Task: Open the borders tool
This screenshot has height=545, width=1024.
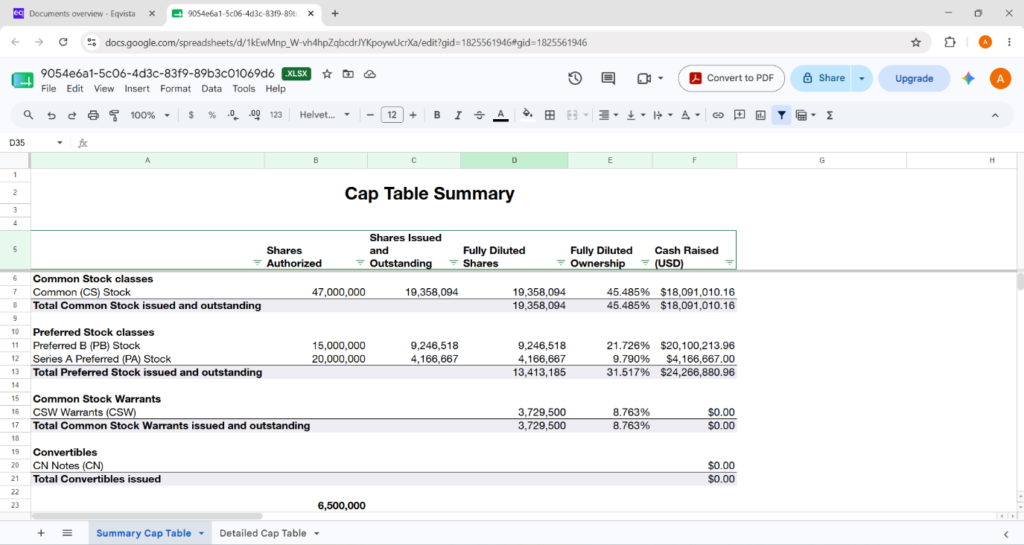Action: [550, 115]
